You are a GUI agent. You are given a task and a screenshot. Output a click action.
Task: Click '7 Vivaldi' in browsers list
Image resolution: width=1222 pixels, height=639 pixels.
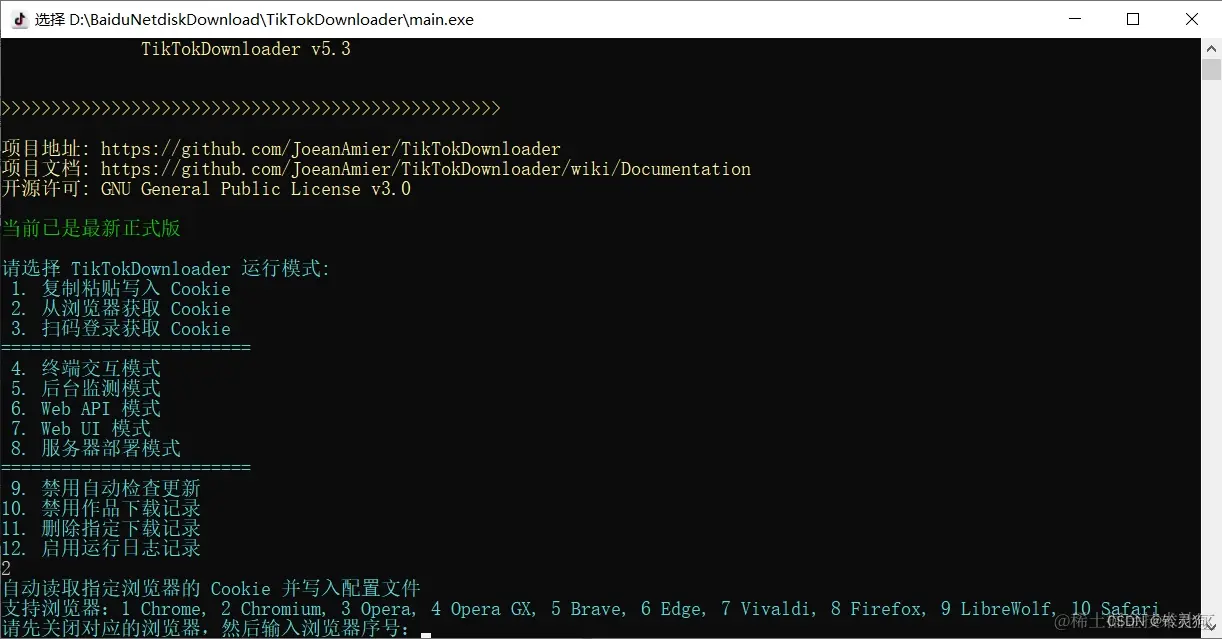click(x=766, y=609)
